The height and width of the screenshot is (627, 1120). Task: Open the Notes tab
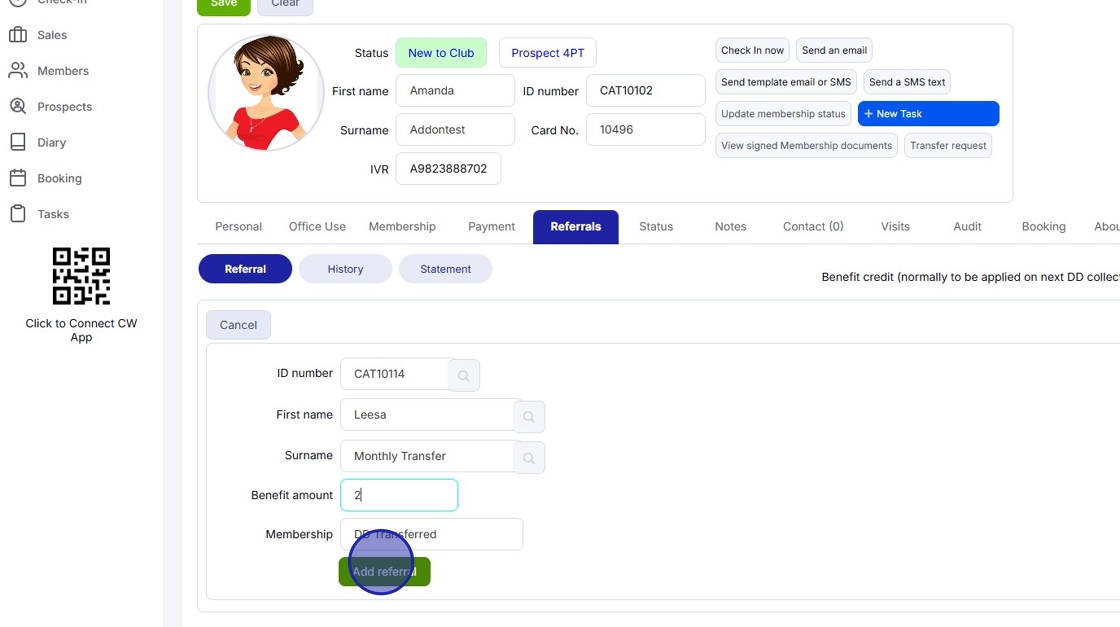pyautogui.click(x=731, y=226)
